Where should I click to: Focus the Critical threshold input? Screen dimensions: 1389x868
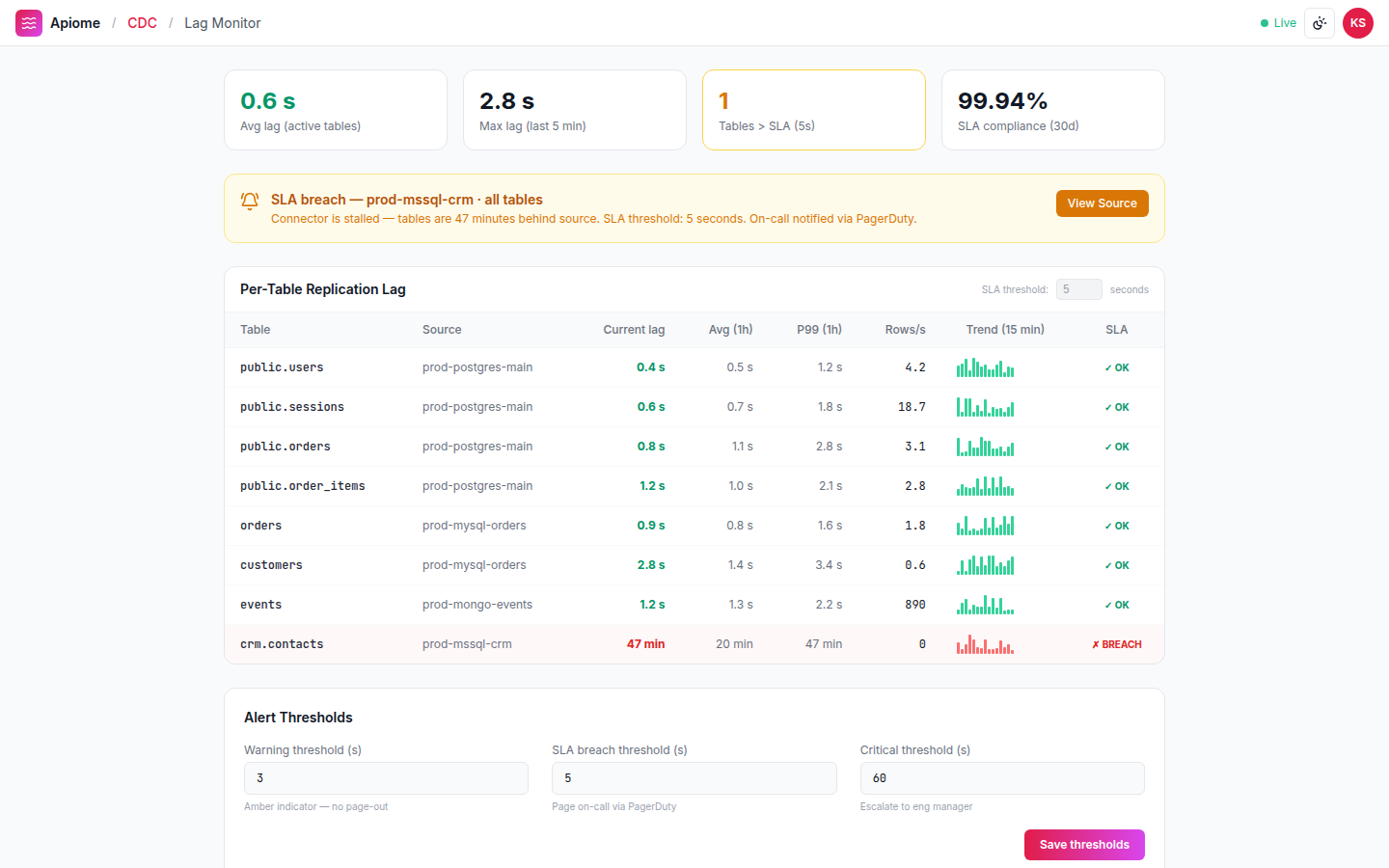point(1002,778)
